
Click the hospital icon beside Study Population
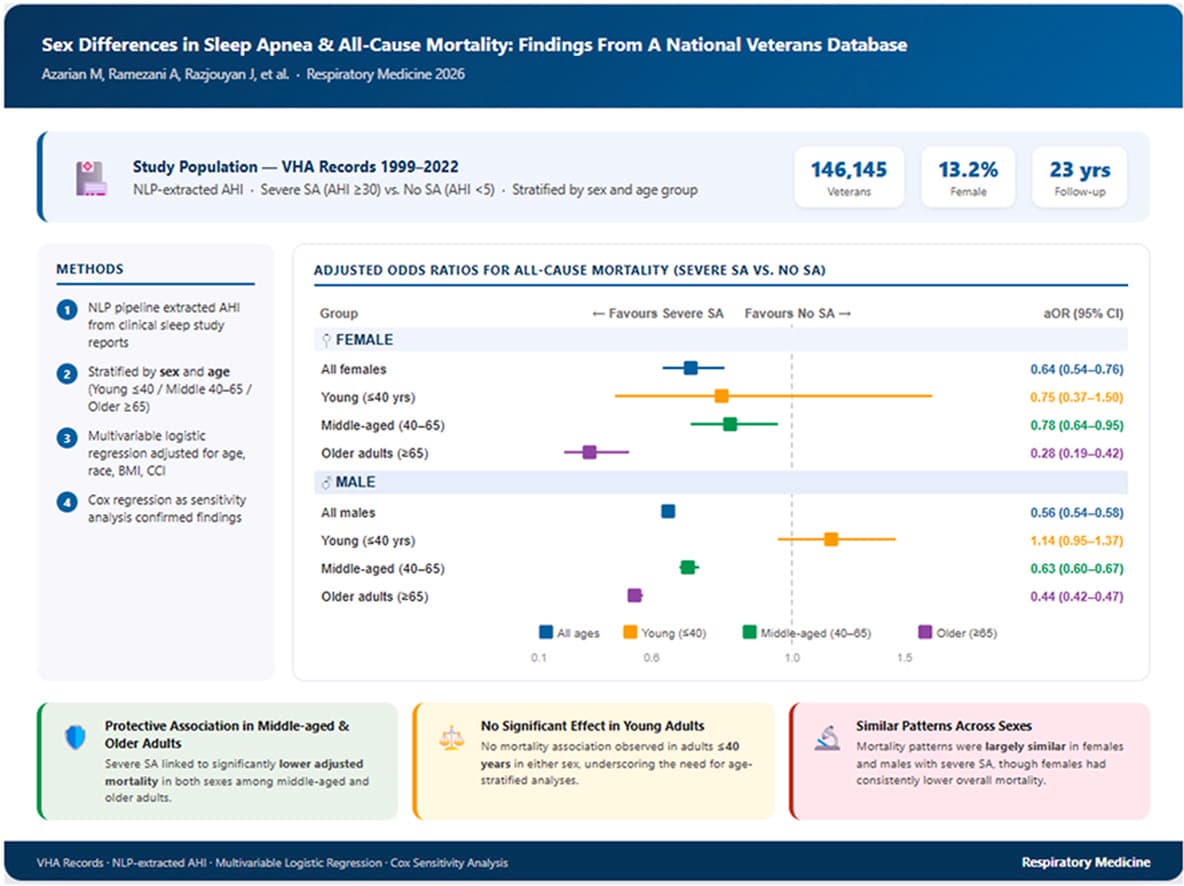click(91, 178)
